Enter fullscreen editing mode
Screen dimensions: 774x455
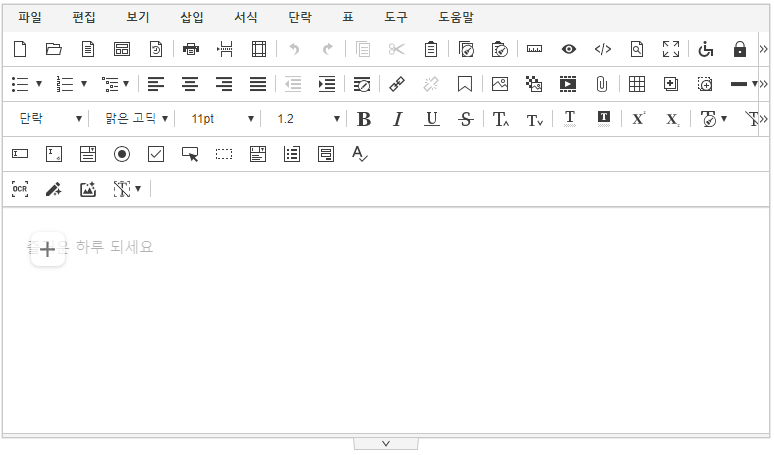671,49
